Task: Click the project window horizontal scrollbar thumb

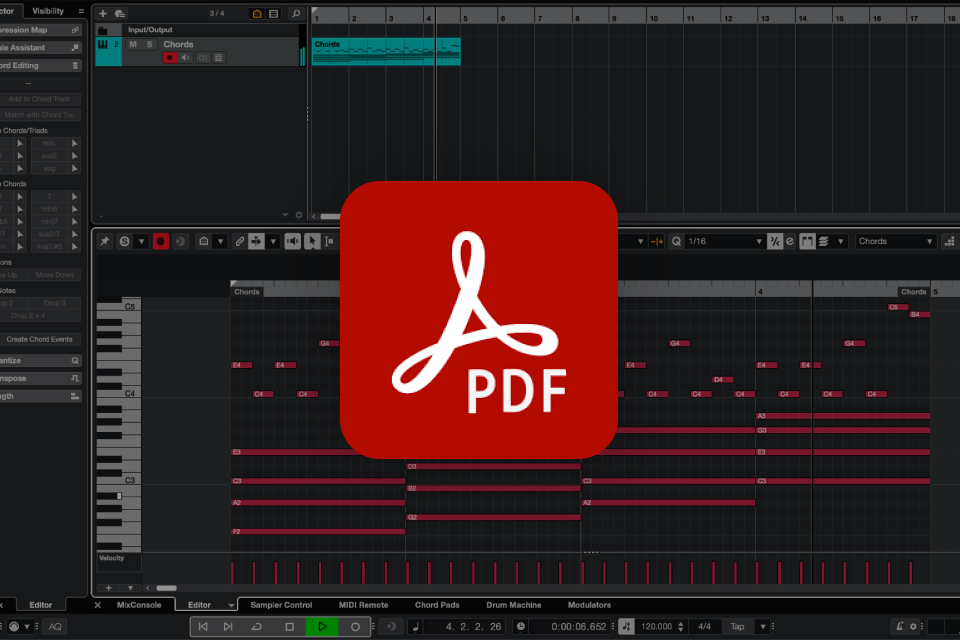Action: pyautogui.click(x=330, y=216)
